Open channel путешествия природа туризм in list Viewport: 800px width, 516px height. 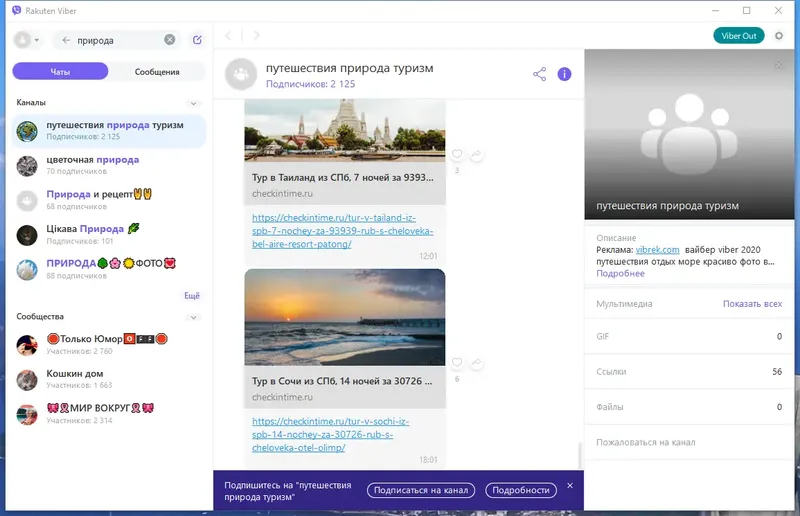click(109, 131)
